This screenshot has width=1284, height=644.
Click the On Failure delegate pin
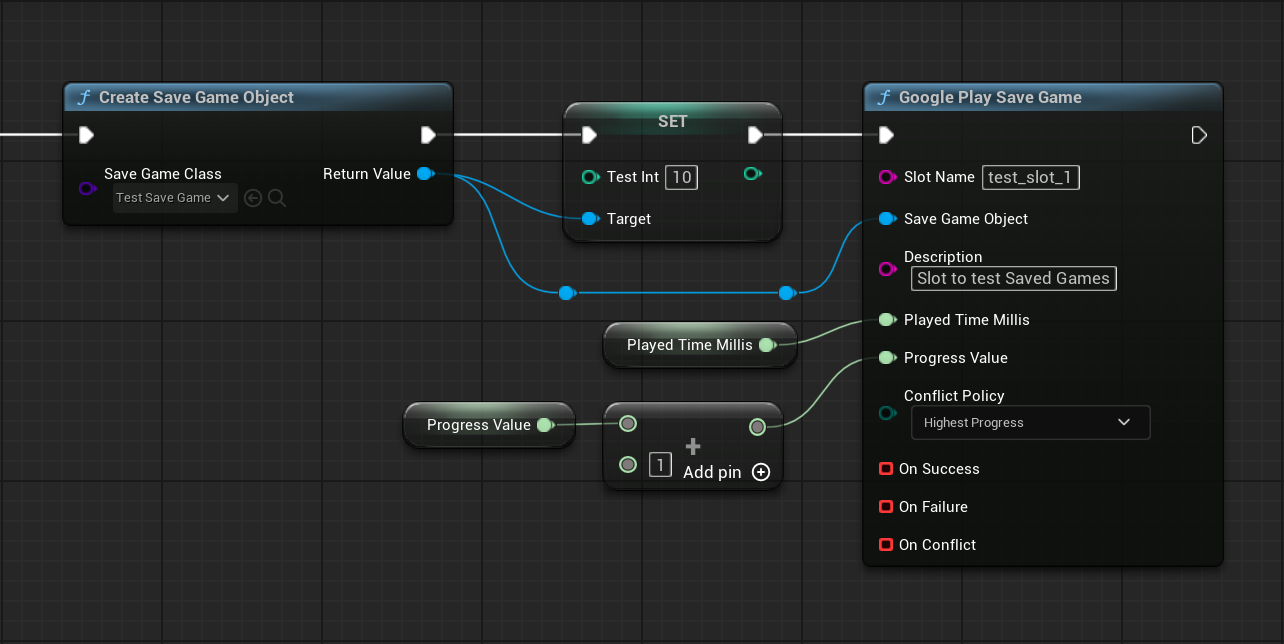coord(885,507)
